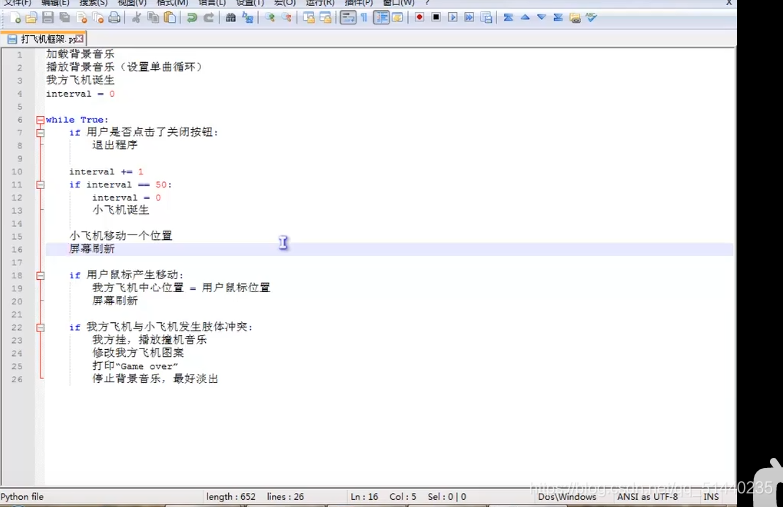The image size is (783, 507).
Task: Open Find with binoculars icon
Action: 231,18
